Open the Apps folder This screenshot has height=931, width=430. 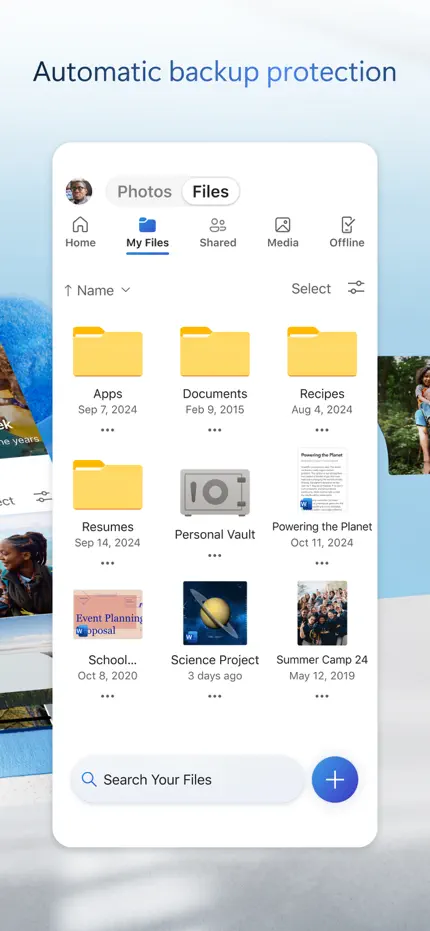[108, 352]
